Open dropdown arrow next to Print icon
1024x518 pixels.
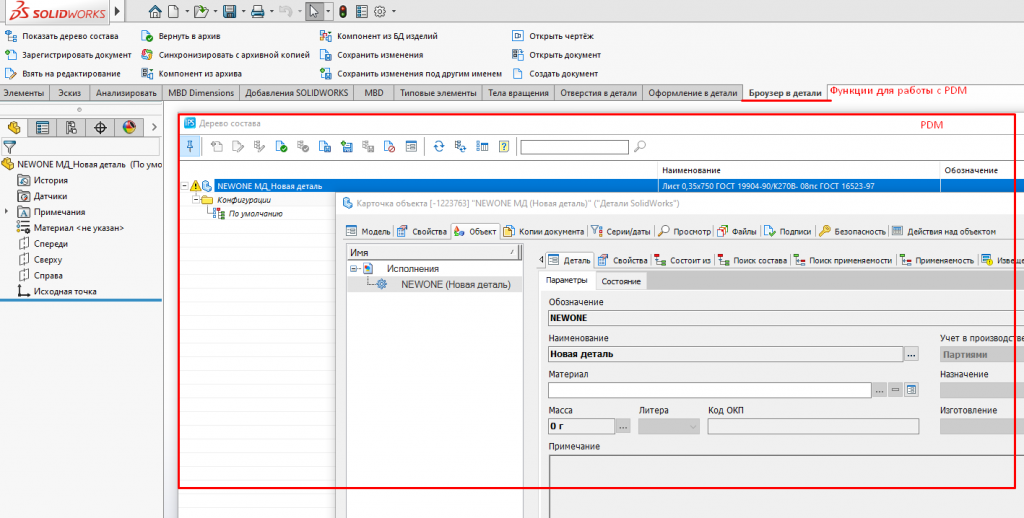coord(272,12)
